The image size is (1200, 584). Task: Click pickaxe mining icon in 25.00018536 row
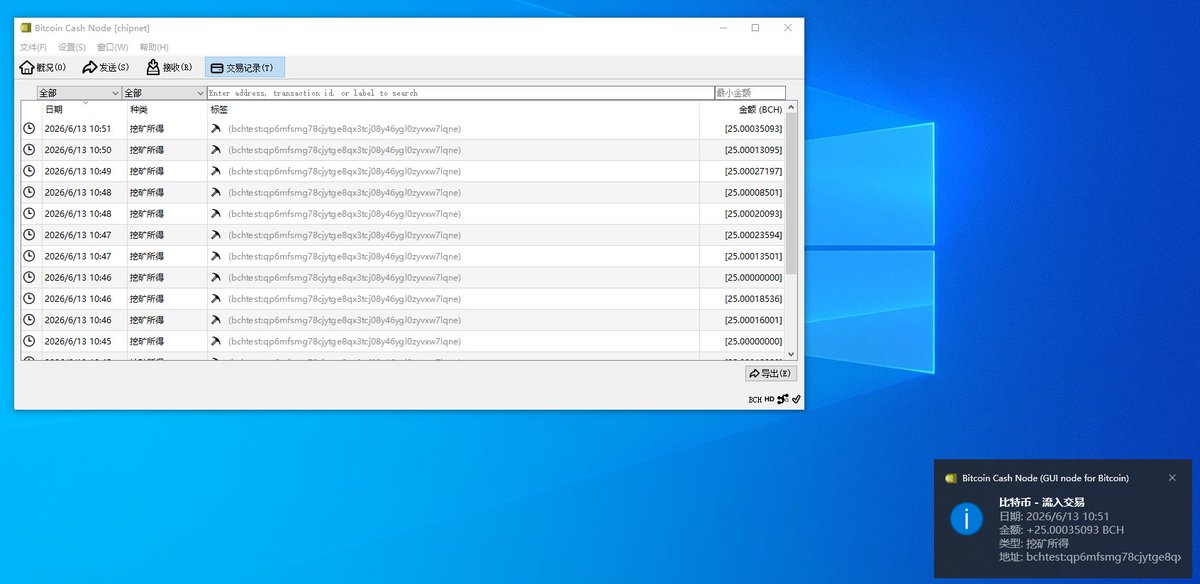pos(215,299)
